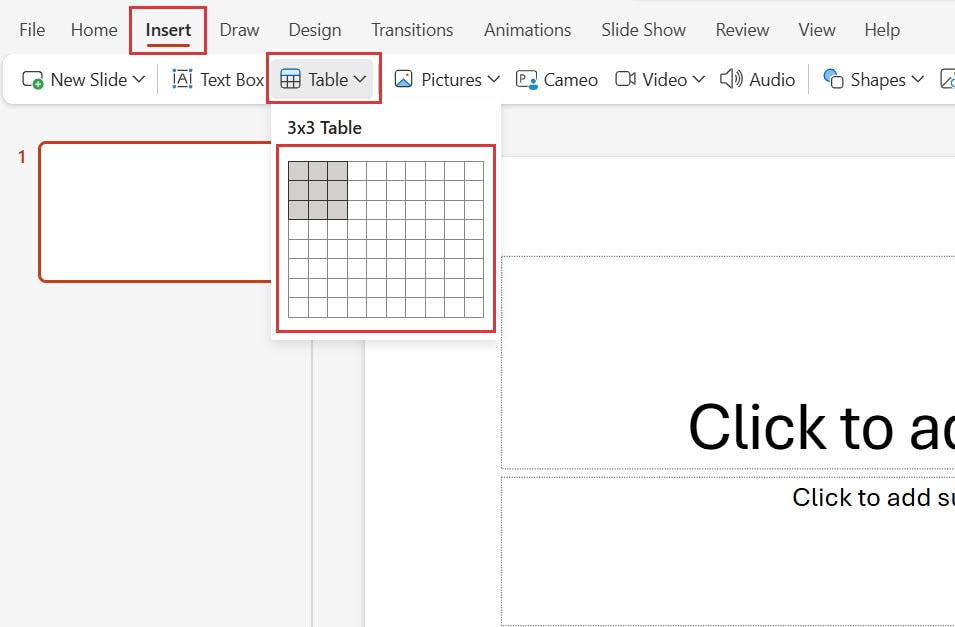Image resolution: width=955 pixels, height=627 pixels.
Task: Expand the Video dropdown arrow
Action: (x=699, y=79)
